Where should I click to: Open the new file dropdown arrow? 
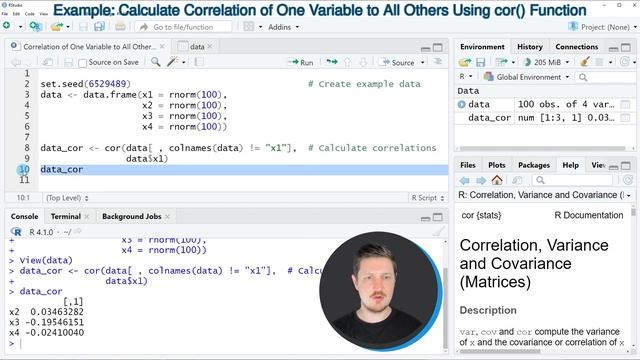(20, 27)
